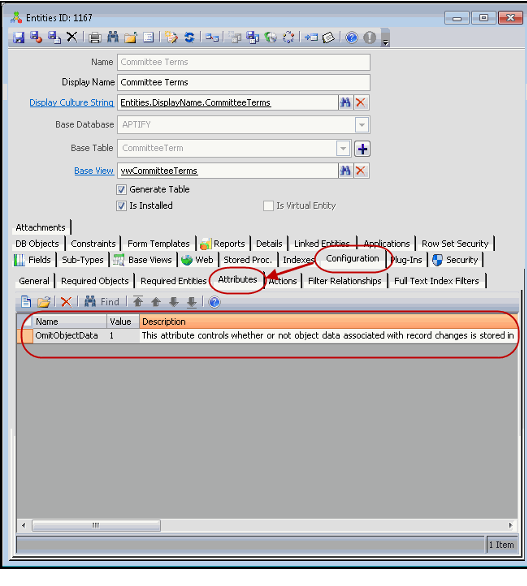Viewport: 527px width, 586px height.
Task: Click binoculars beside Display Culture String field
Action: pos(345,102)
